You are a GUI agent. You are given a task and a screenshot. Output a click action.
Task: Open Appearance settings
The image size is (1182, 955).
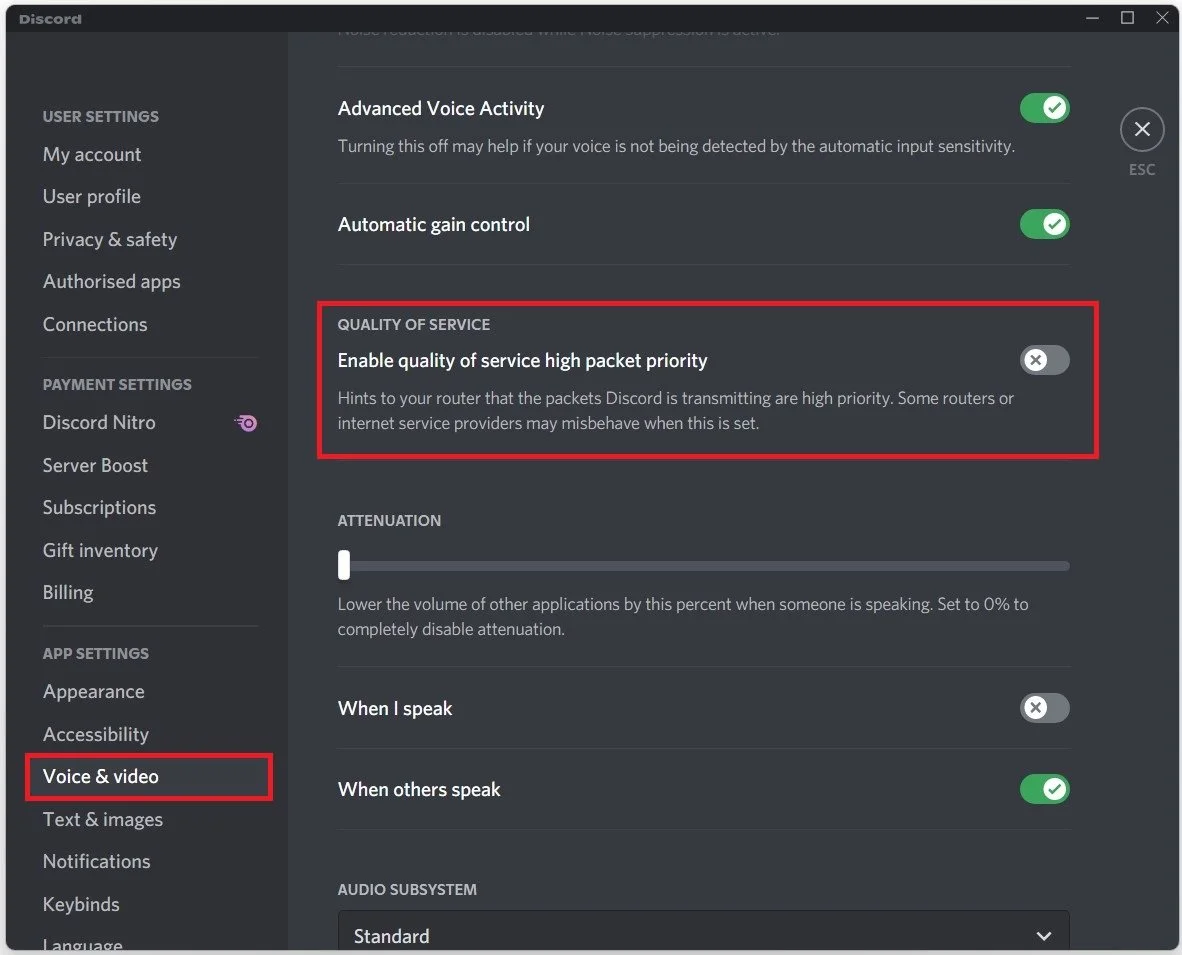(x=93, y=692)
